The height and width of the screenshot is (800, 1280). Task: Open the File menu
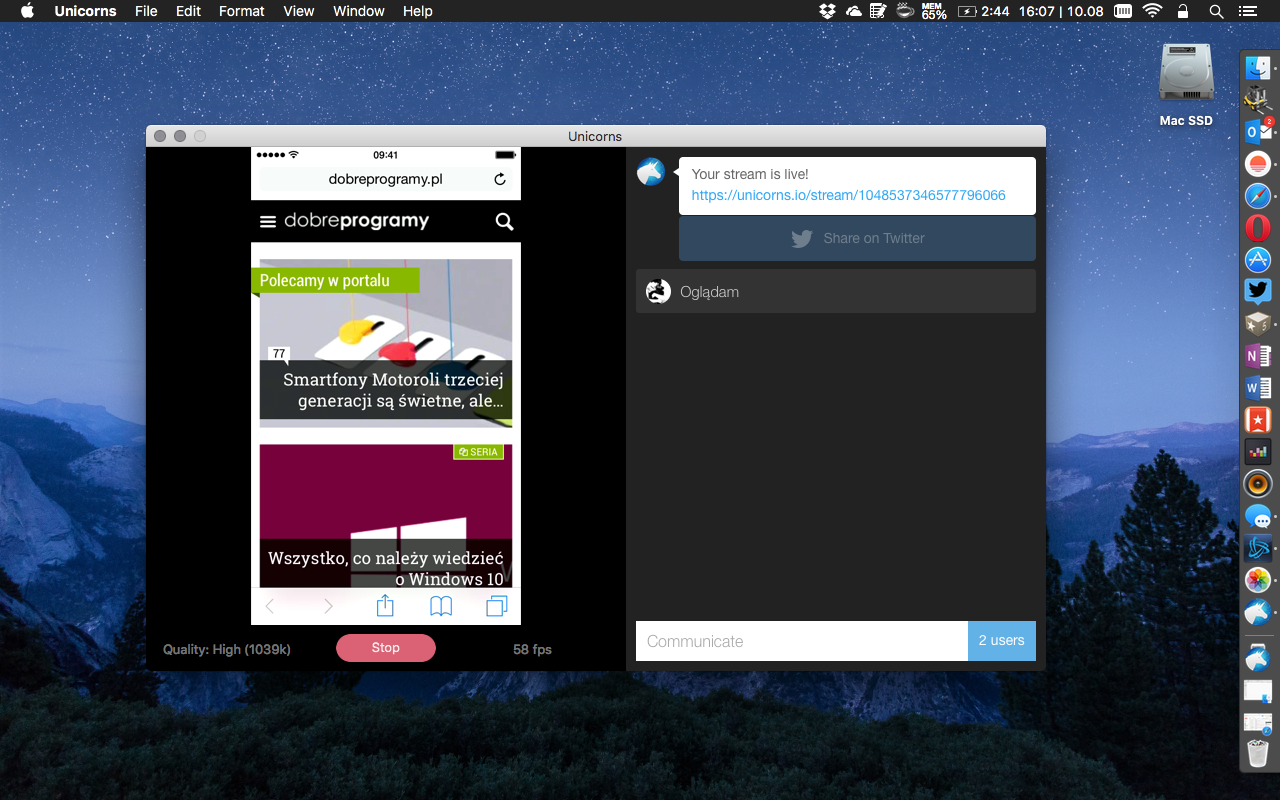click(x=146, y=11)
